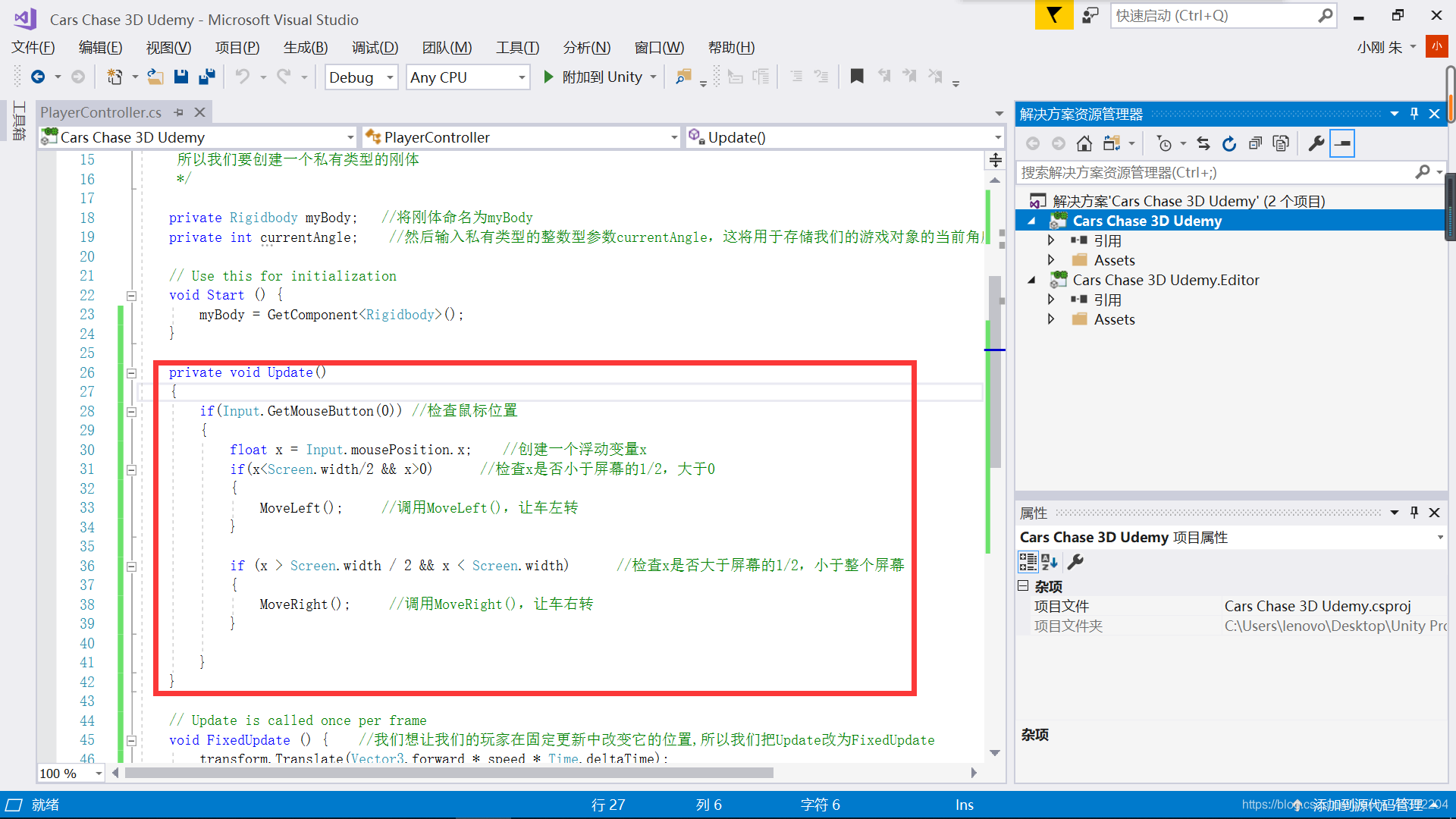Image resolution: width=1456 pixels, height=819 pixels.
Task: Save the current file with the disk icon
Action: (180, 77)
